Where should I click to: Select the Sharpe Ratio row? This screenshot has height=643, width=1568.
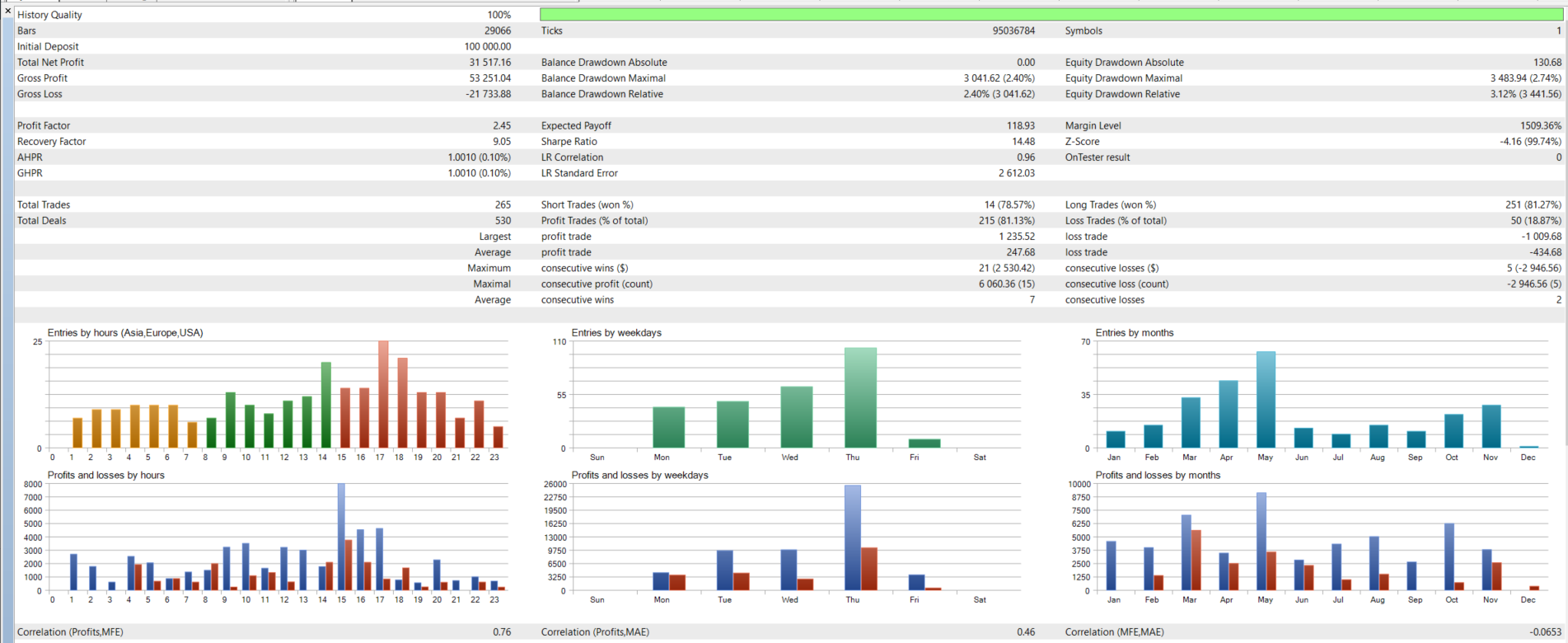tap(788, 141)
